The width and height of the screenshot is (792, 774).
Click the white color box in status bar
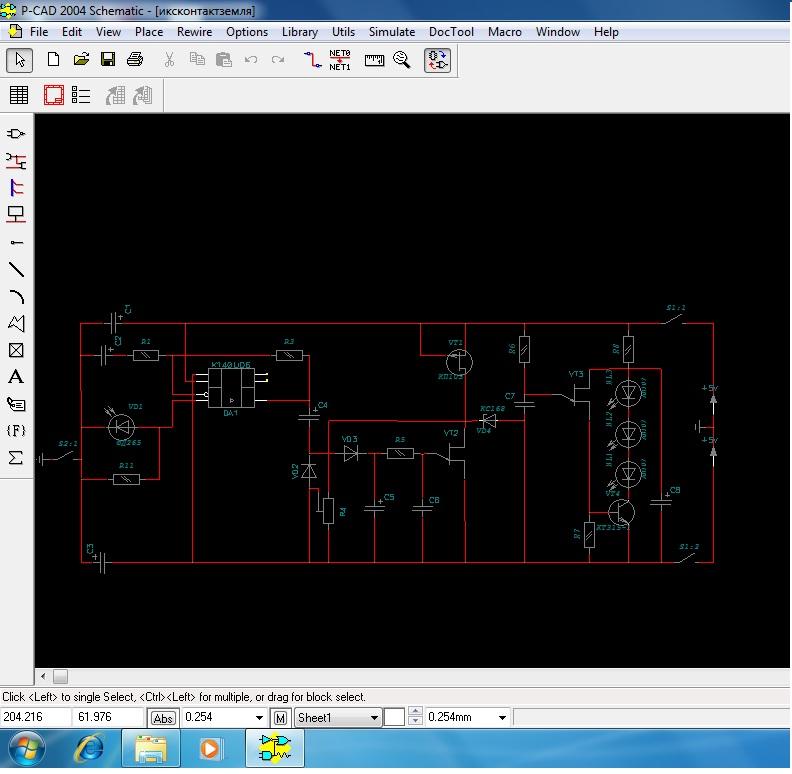pos(394,717)
